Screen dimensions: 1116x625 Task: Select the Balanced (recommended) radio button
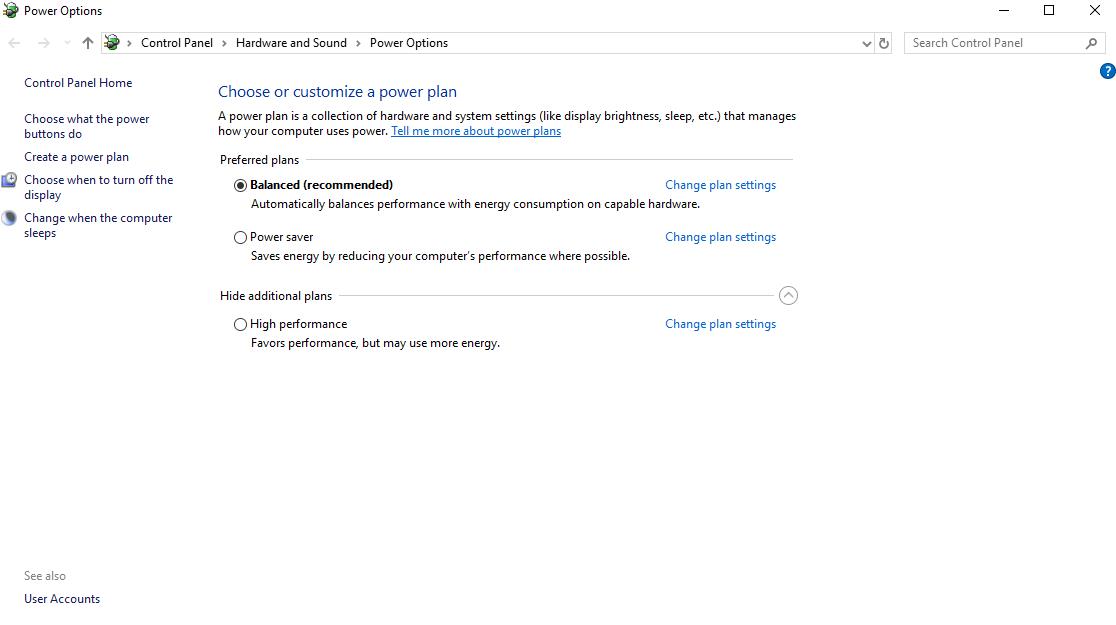[241, 185]
